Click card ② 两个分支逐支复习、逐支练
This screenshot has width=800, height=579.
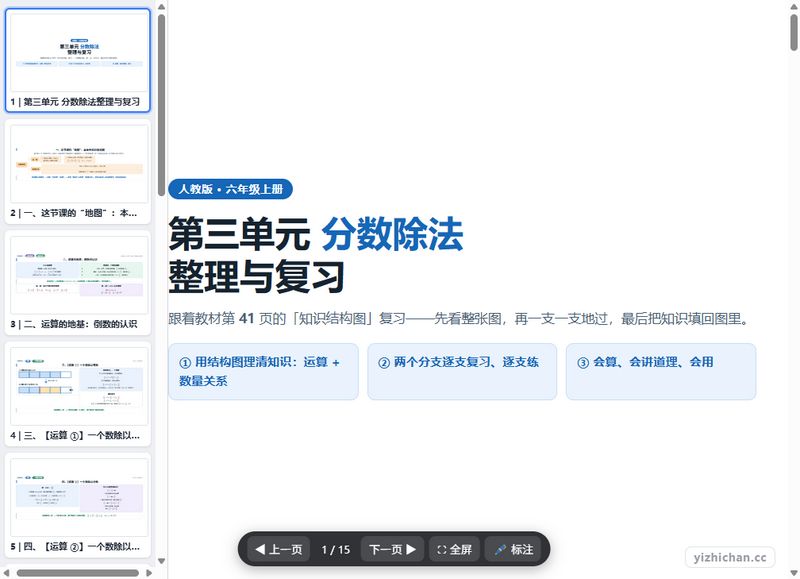point(462,371)
